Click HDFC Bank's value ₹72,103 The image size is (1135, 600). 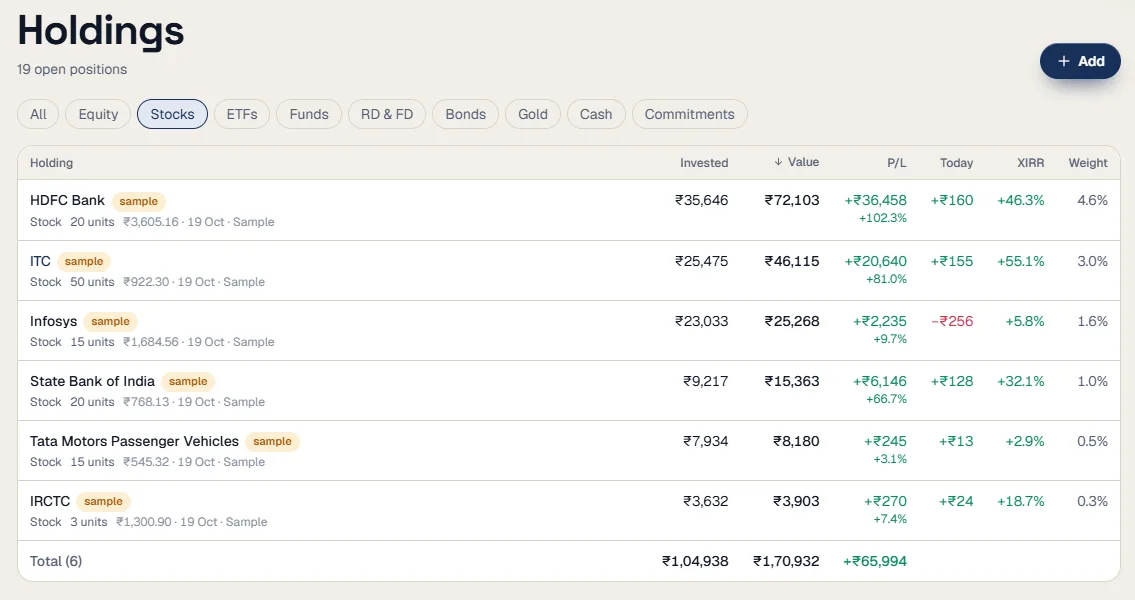pyautogui.click(x=792, y=200)
